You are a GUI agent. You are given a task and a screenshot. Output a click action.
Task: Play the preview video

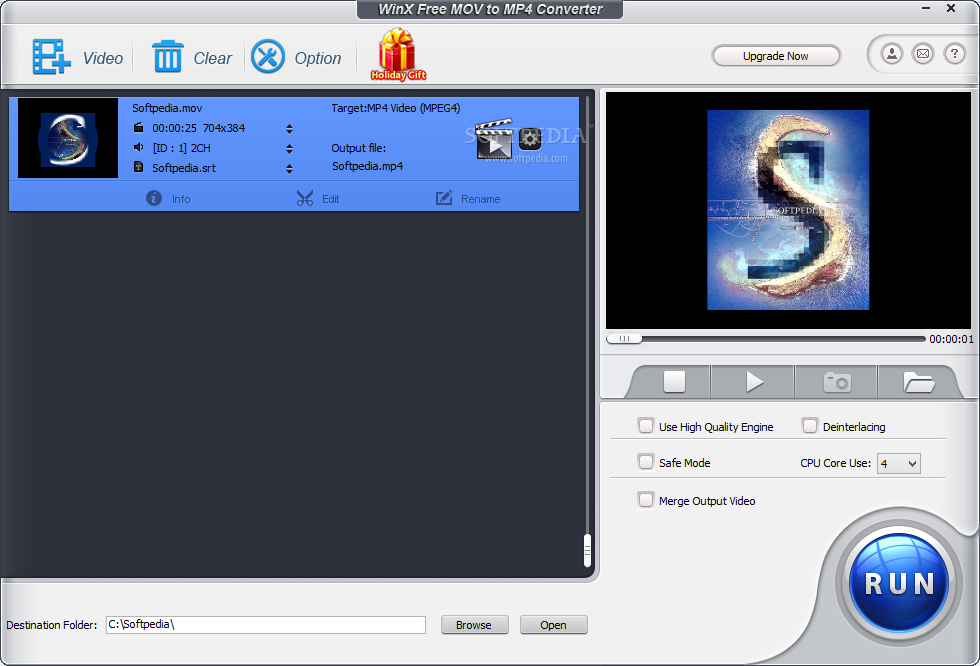click(x=754, y=381)
